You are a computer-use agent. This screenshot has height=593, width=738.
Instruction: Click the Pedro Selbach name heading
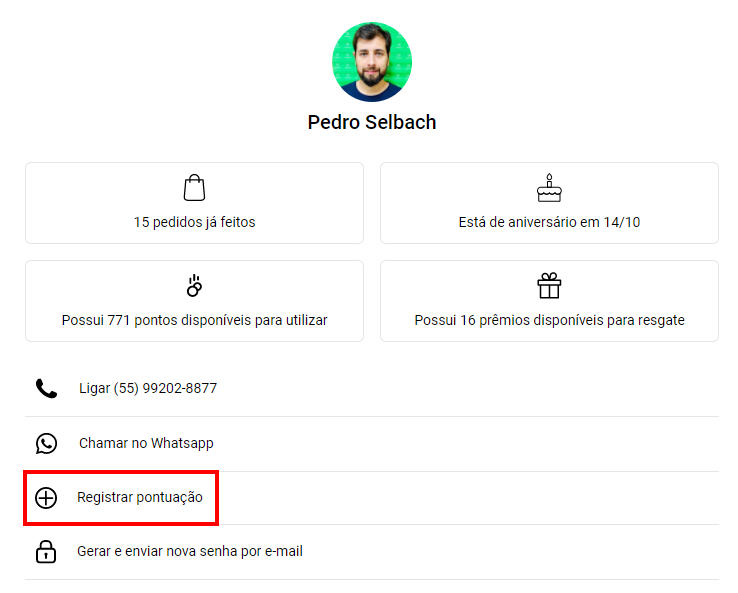372,122
